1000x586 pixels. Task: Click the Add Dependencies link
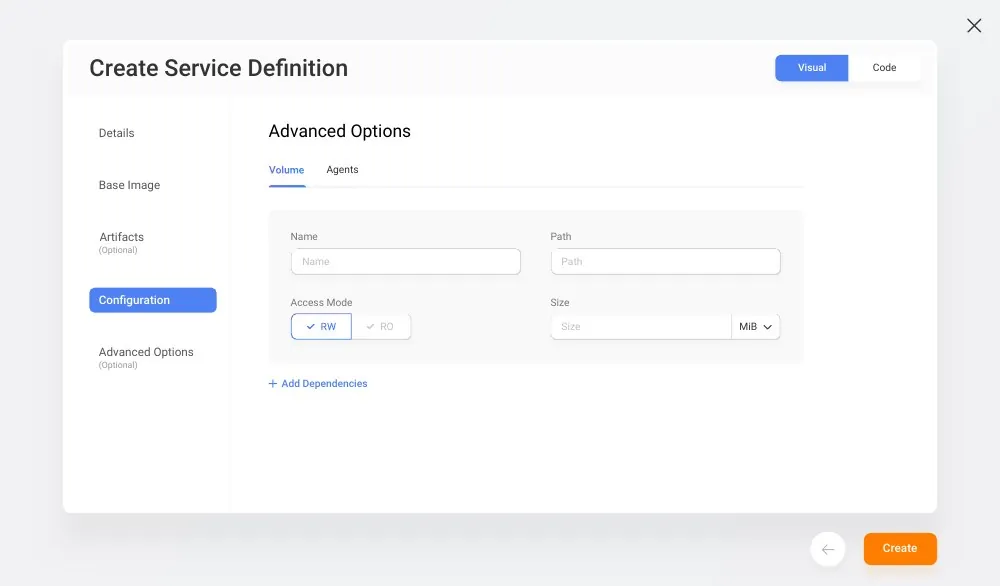[x=318, y=383]
